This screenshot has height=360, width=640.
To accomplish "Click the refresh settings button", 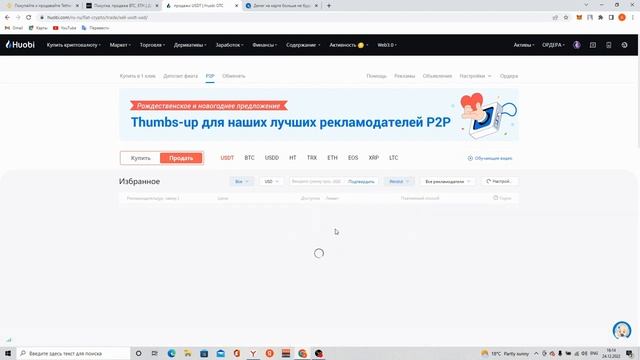I will click(x=500, y=181).
